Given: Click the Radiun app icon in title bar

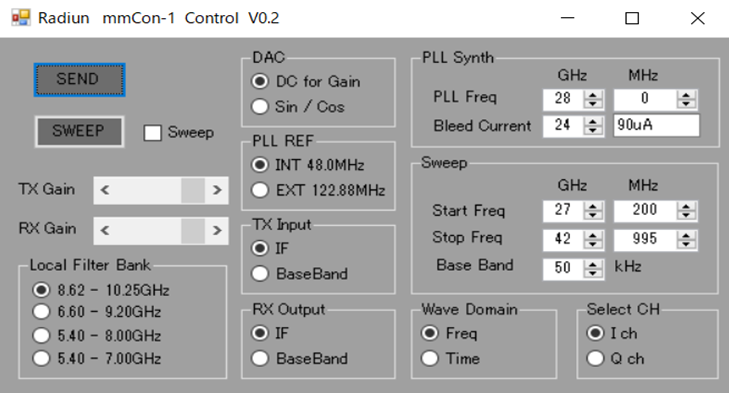Looking at the screenshot, I should click(x=21, y=18).
